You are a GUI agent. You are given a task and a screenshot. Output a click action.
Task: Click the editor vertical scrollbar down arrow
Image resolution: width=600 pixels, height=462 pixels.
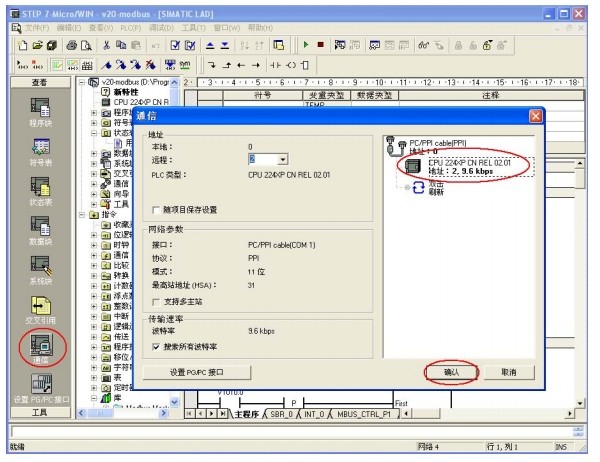click(x=580, y=403)
